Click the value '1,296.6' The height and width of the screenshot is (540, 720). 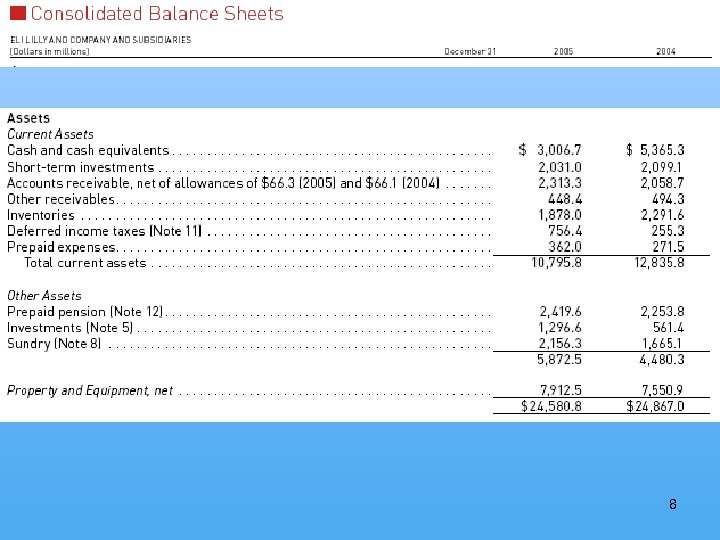pyautogui.click(x=560, y=327)
